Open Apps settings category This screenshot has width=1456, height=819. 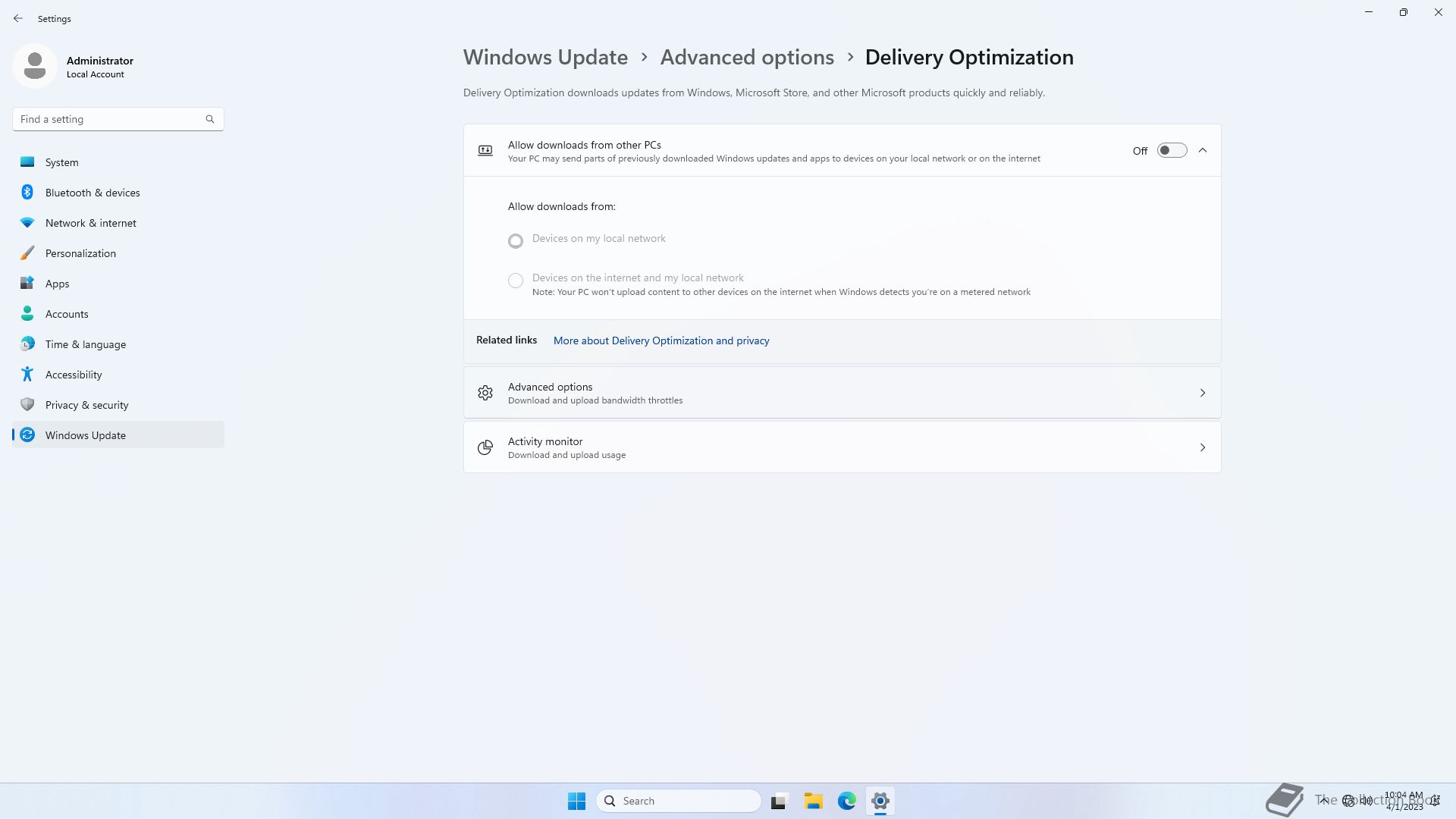tap(118, 284)
